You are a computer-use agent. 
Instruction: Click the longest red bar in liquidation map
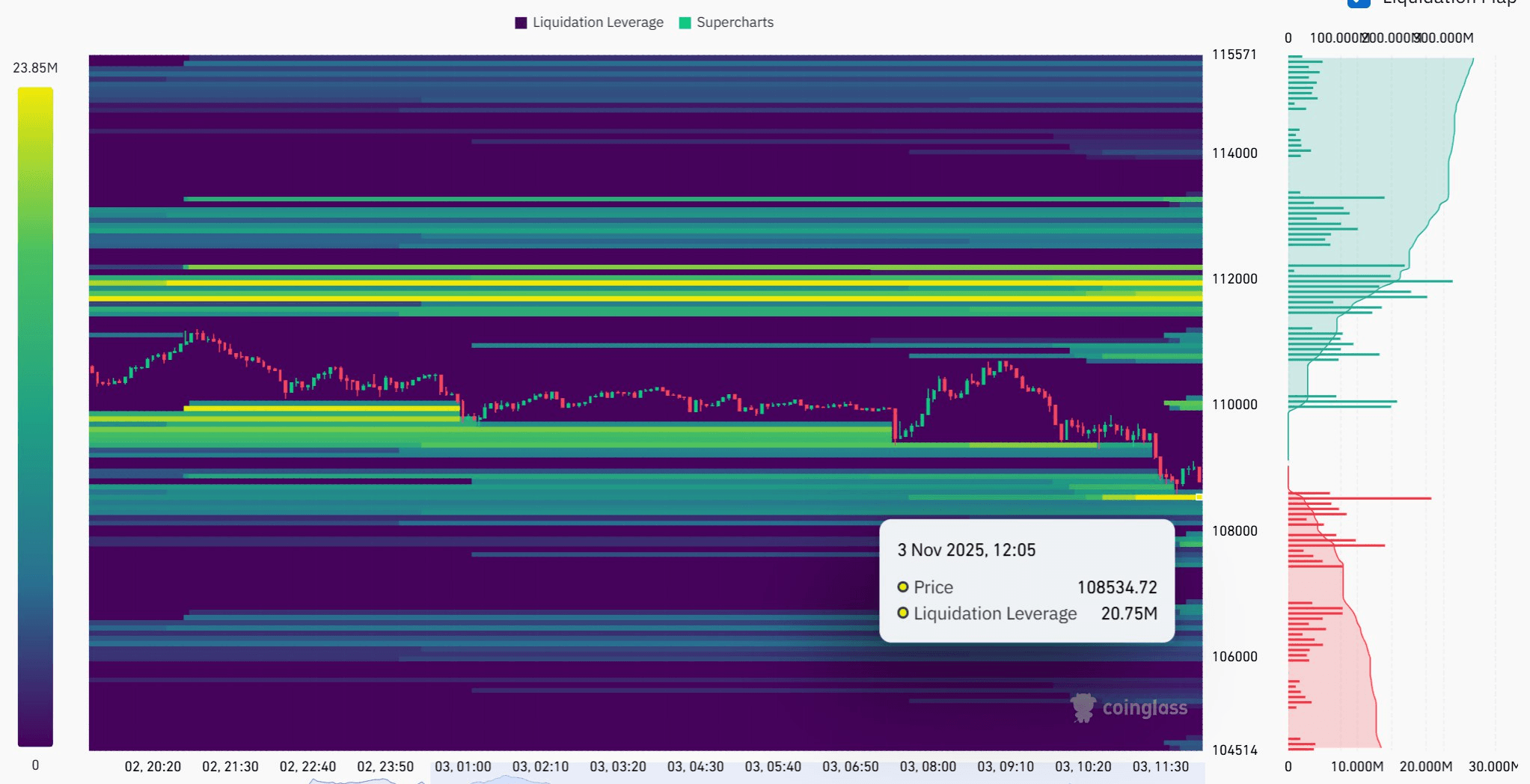(x=1359, y=498)
